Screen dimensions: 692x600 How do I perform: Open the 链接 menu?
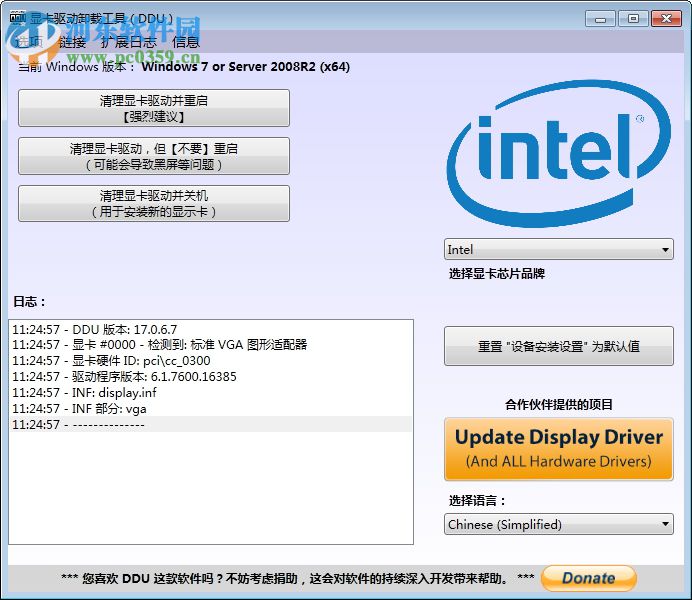coord(72,42)
